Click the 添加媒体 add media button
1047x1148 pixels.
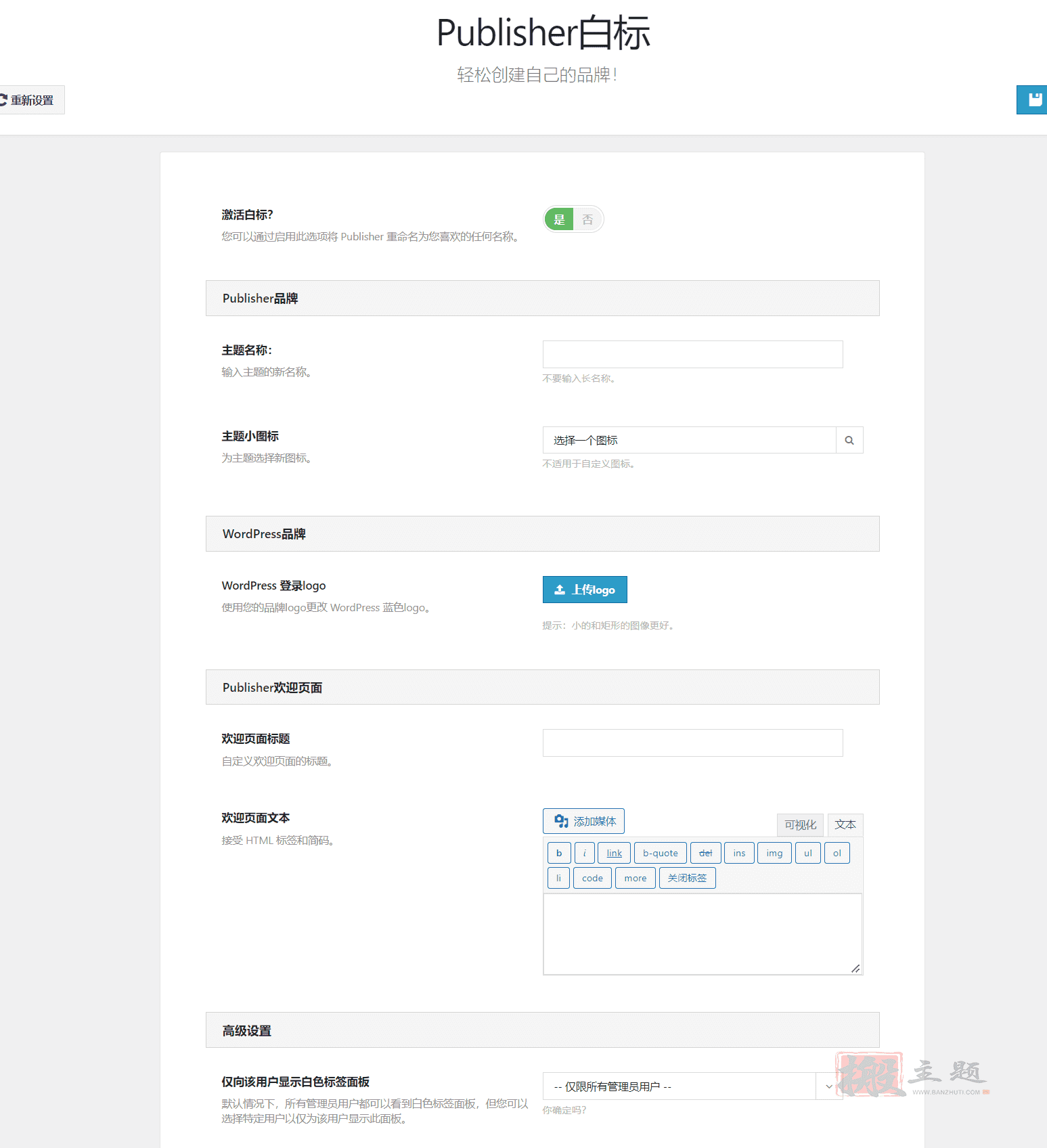[583, 821]
